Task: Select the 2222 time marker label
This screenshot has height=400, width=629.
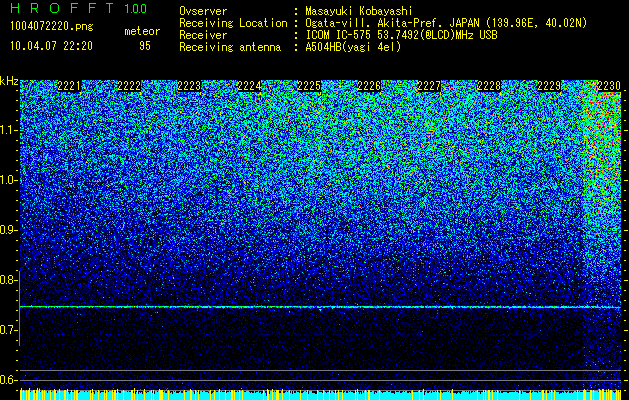Action: tap(129, 86)
